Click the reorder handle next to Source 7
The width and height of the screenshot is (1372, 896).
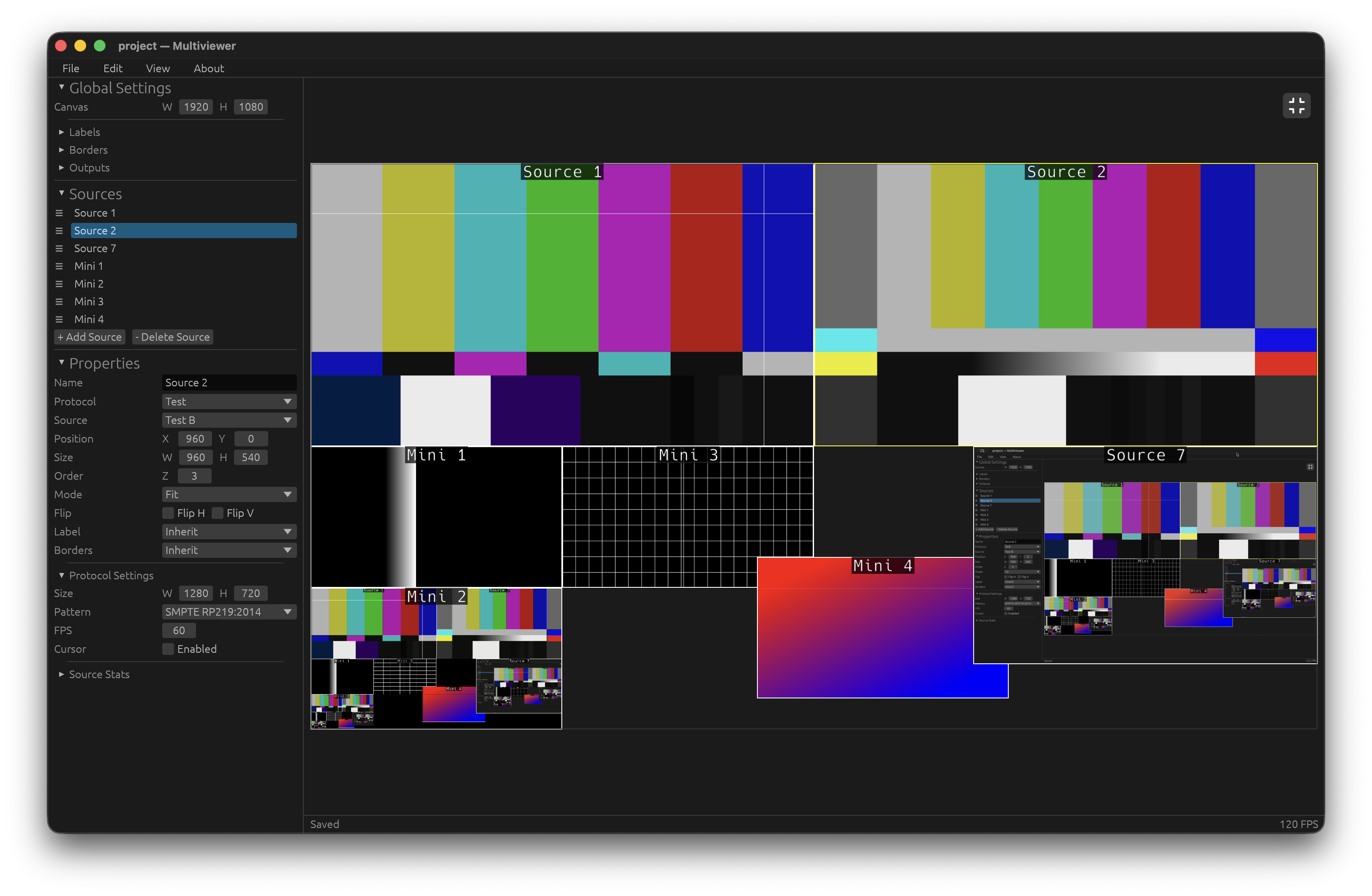59,248
